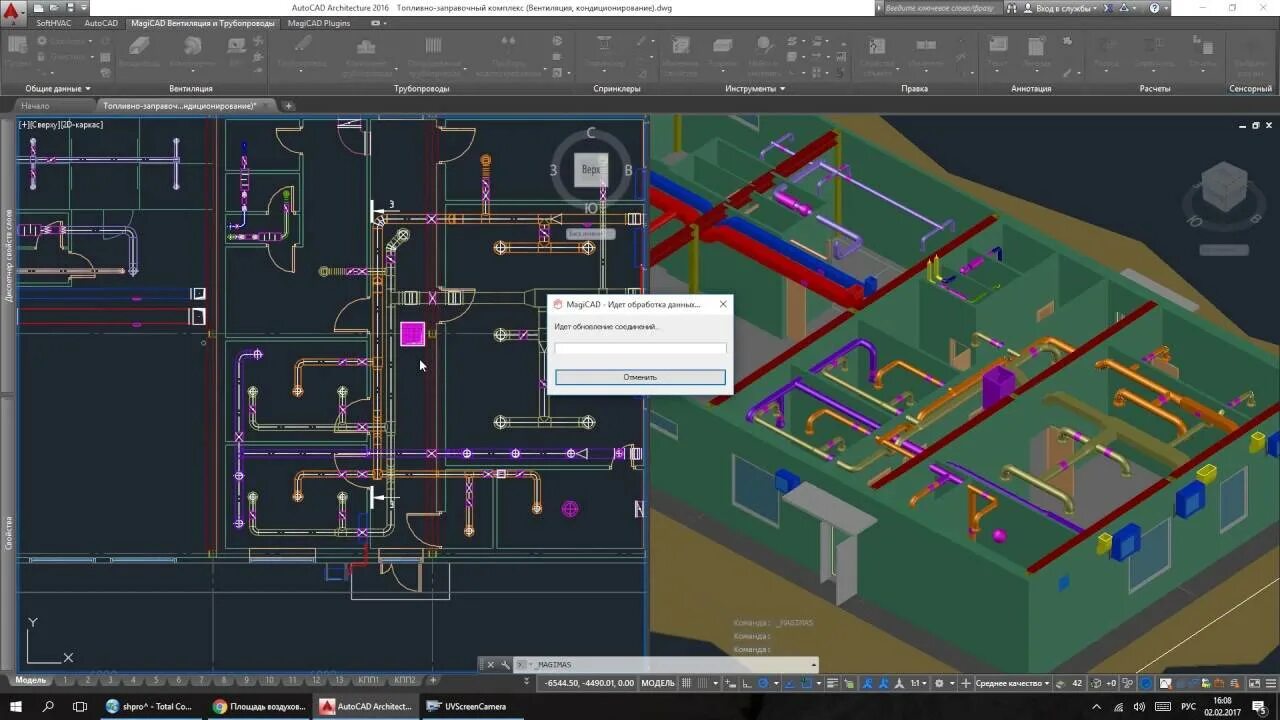Toggle the drawing grid display in status bar
This screenshot has width=1280, height=720.
point(688,683)
